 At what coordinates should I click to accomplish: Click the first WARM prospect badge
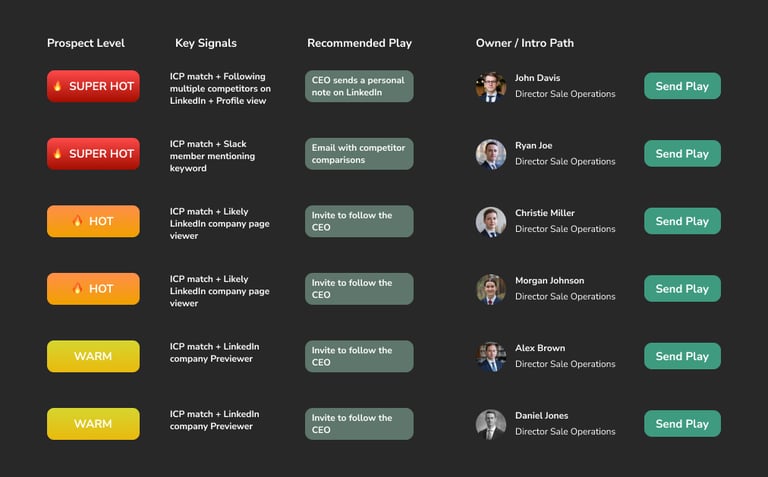[93, 356]
